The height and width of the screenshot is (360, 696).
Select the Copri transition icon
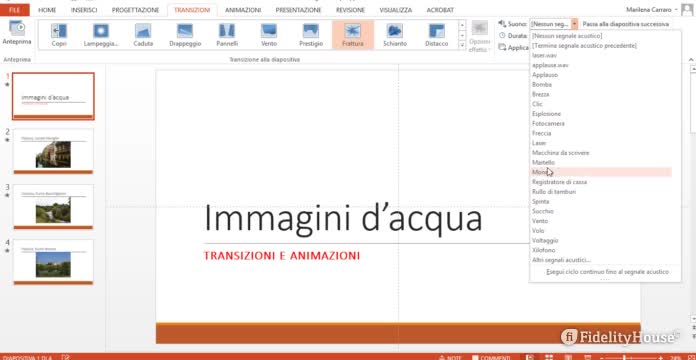tap(59, 34)
